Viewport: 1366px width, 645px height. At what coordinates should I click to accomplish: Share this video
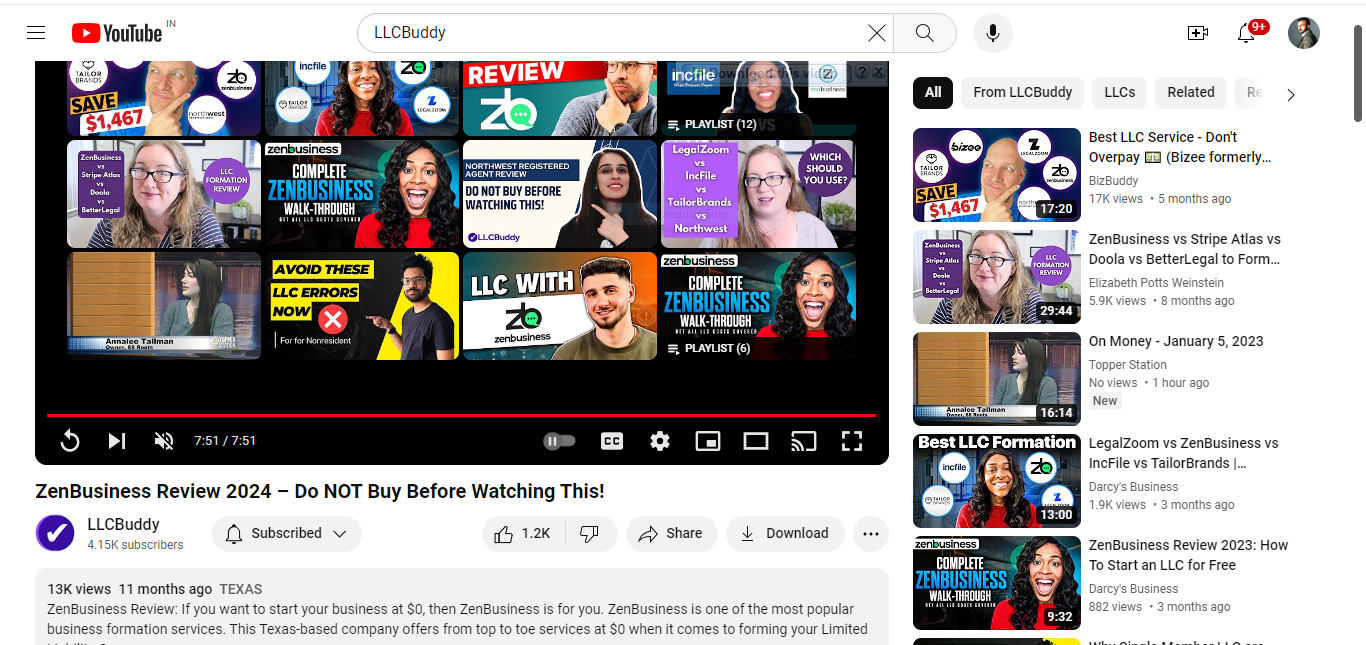coord(671,534)
